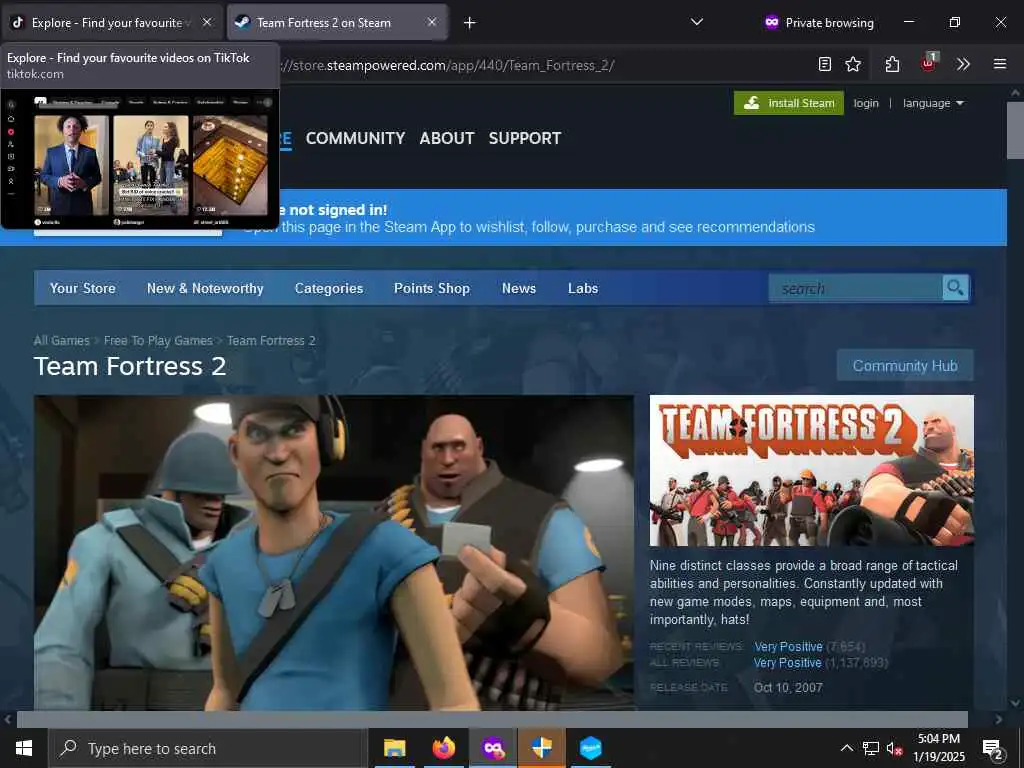Viewport: 1024px width, 768px height.
Task: Click the scroll right arrow of horizontal scrollbar
Action: [x=999, y=719]
